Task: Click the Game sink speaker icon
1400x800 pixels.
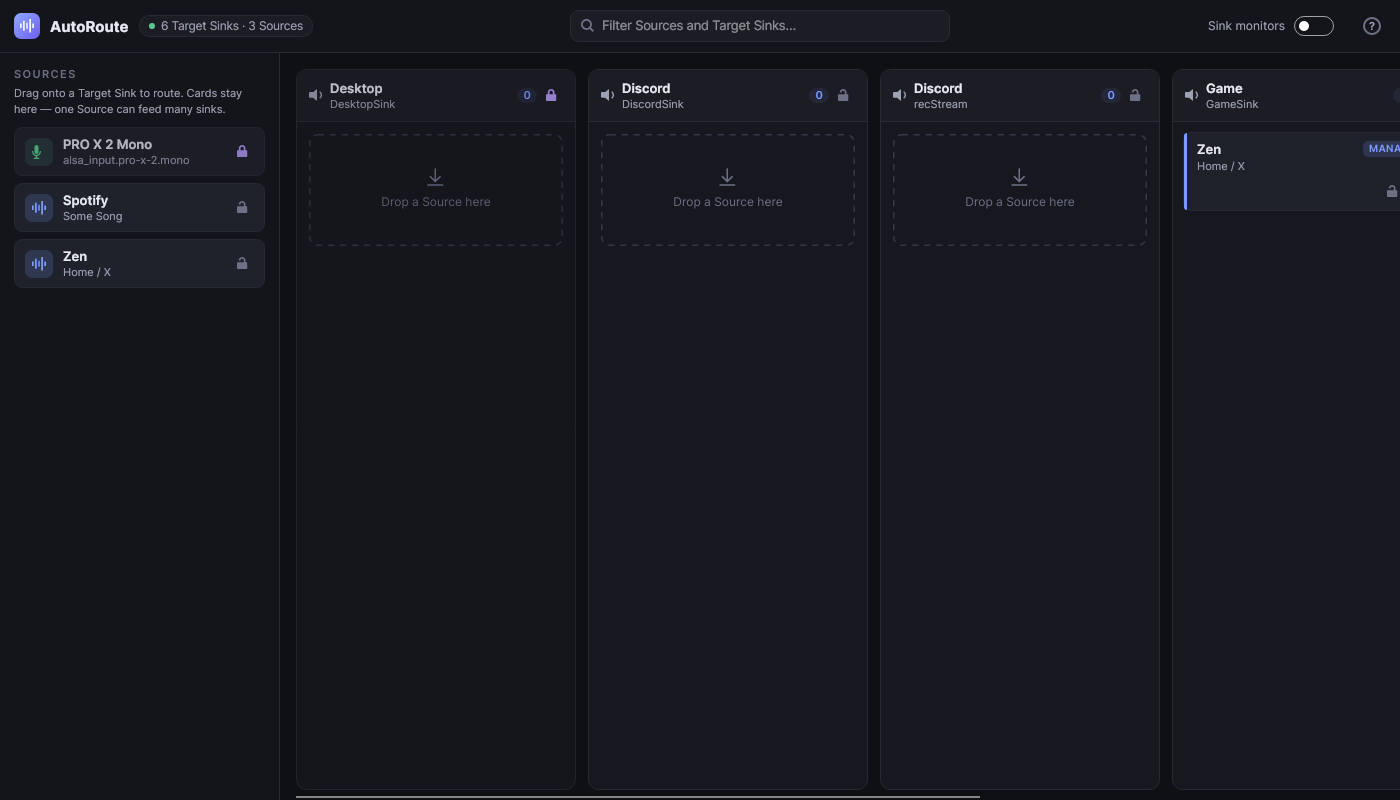Action: 1191,95
